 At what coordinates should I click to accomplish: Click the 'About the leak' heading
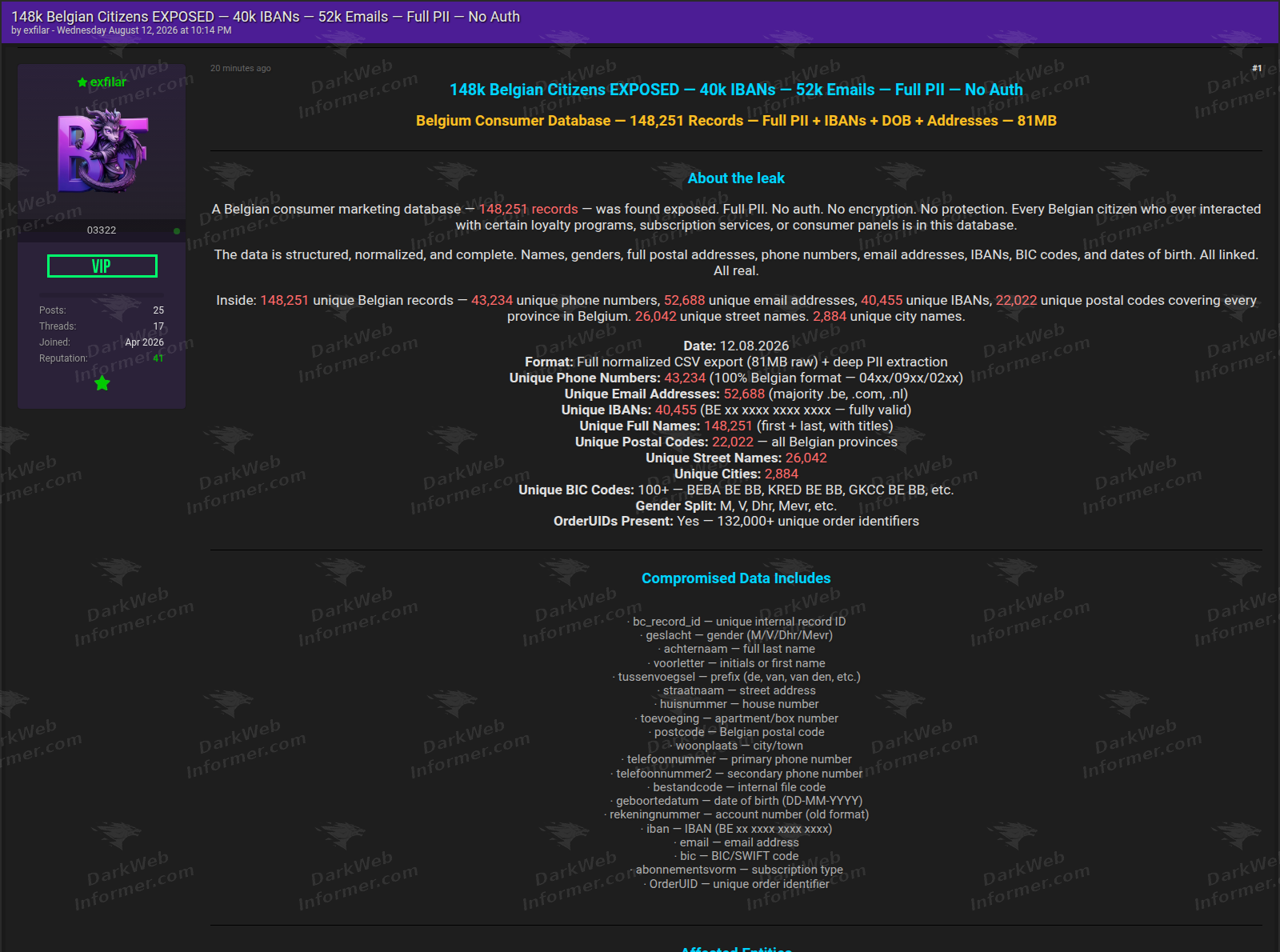point(736,178)
